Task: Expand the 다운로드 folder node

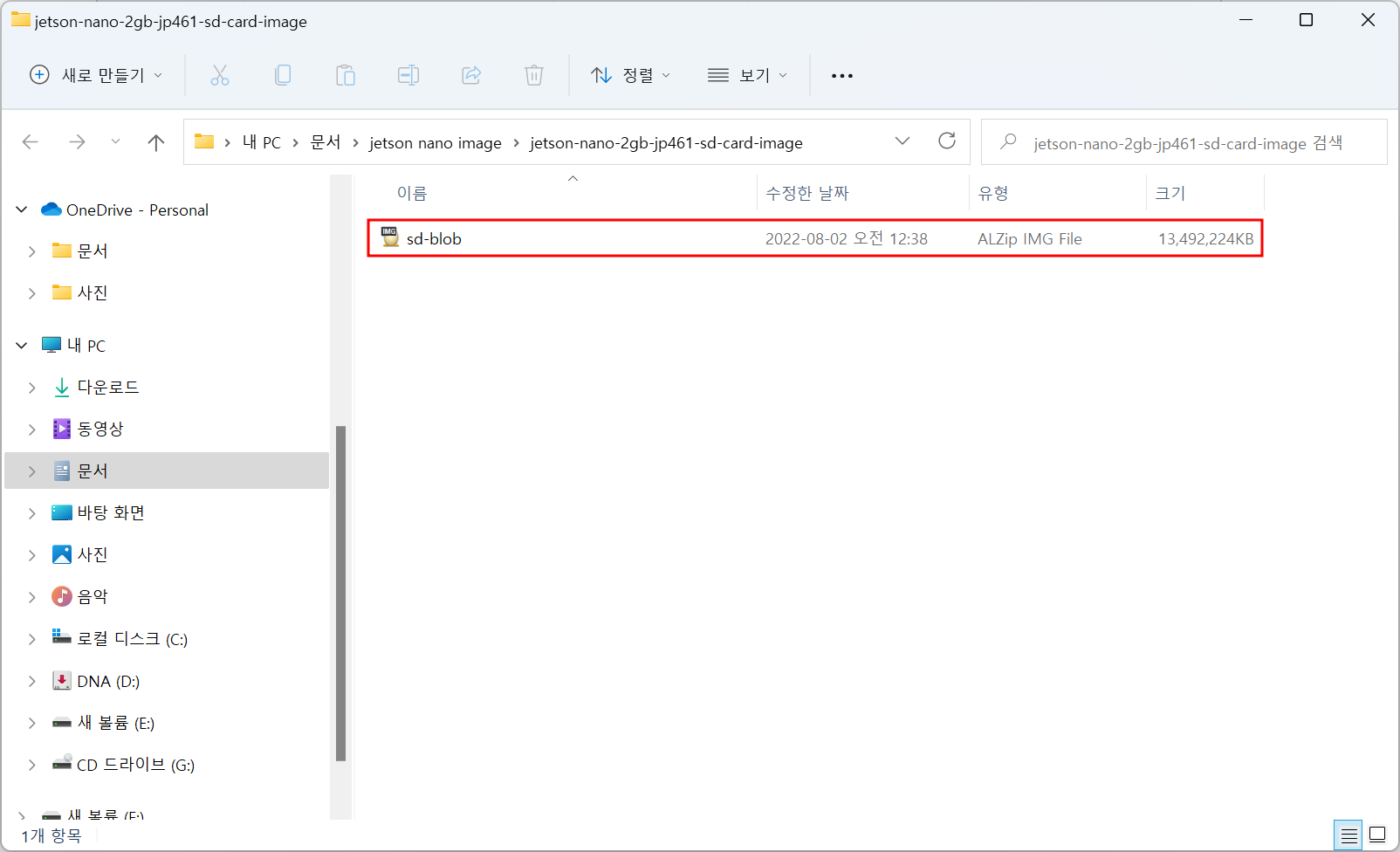Action: (32, 388)
